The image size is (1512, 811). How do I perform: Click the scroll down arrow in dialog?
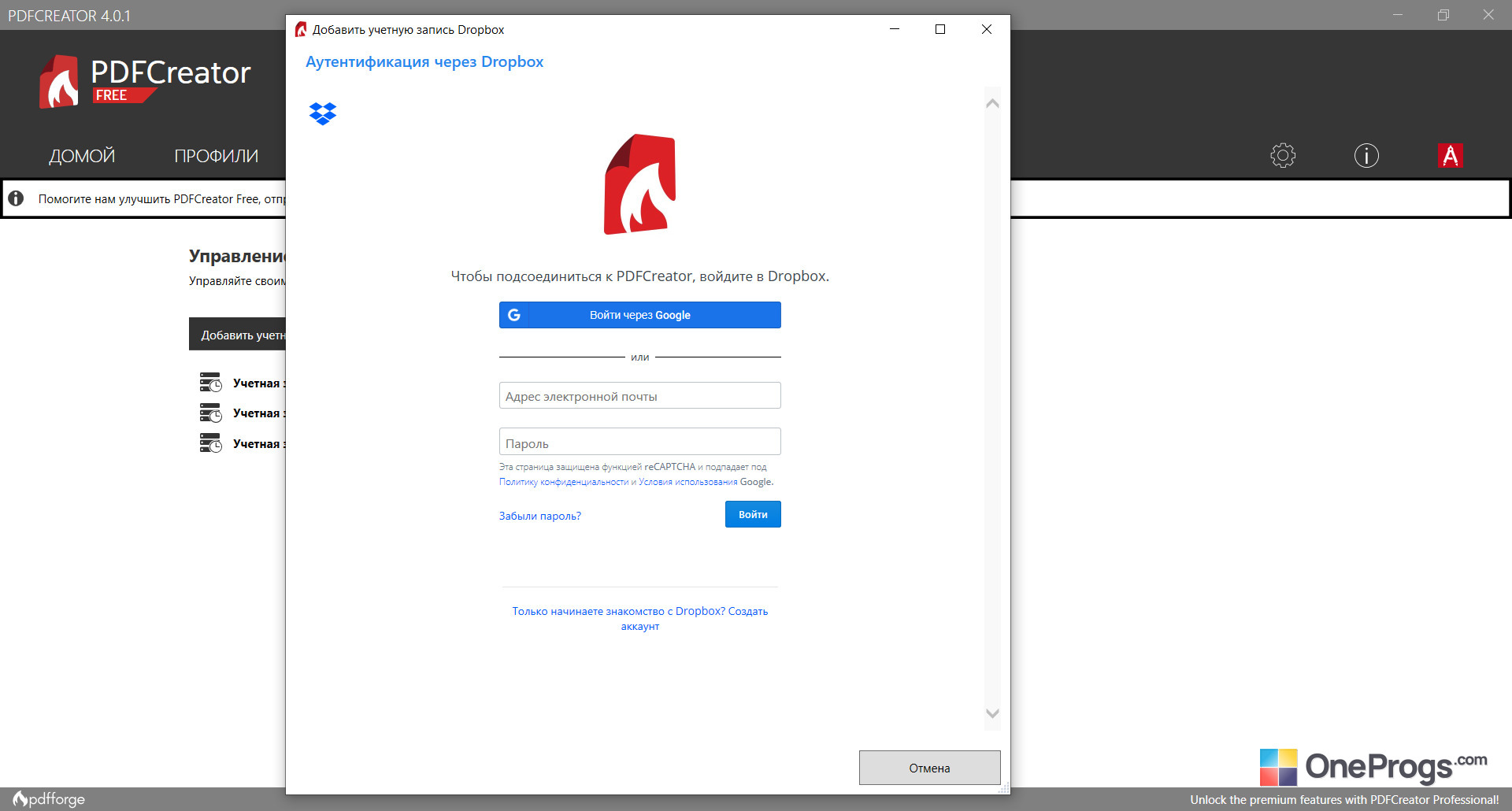click(x=992, y=713)
